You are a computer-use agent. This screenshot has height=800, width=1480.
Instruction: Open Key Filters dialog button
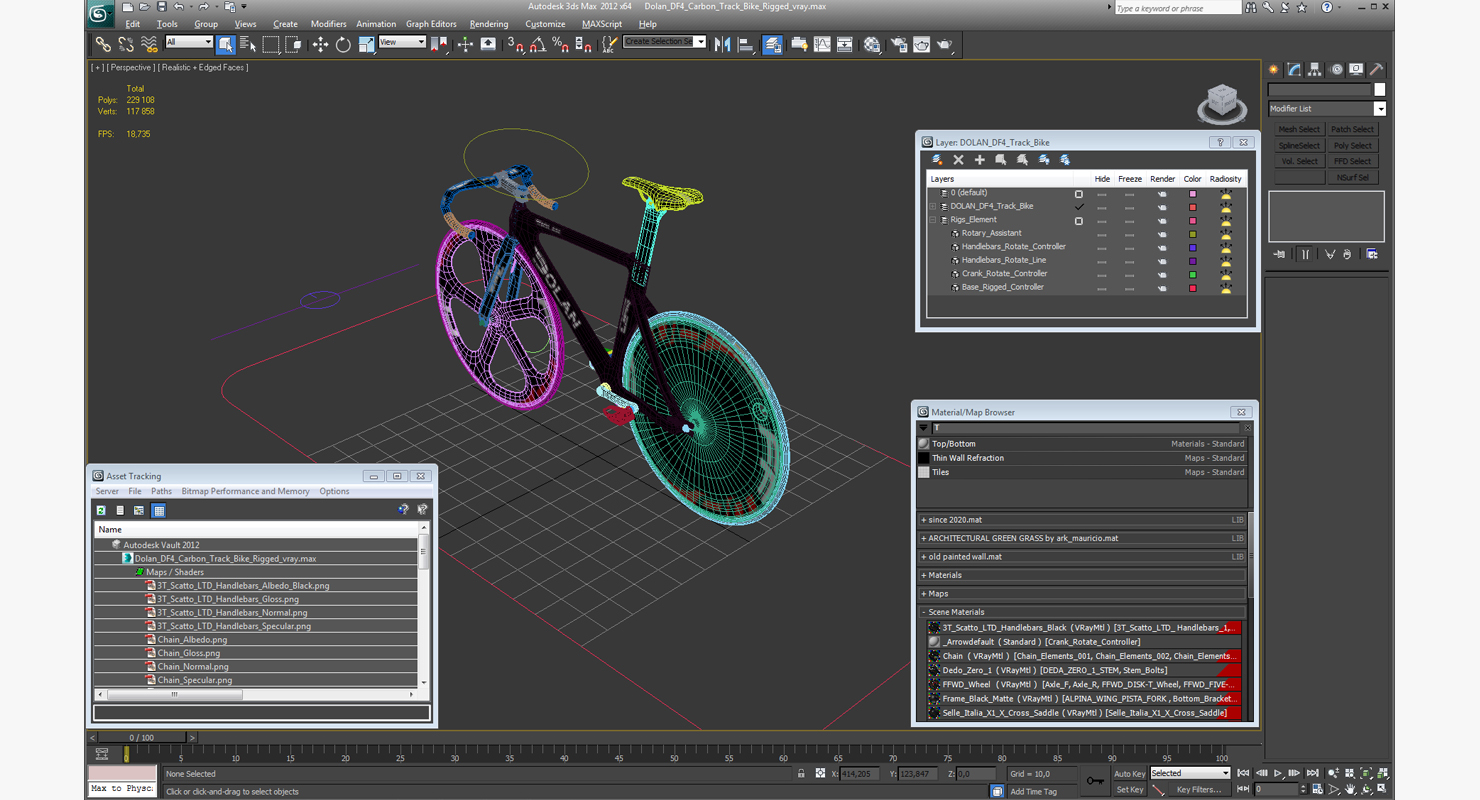pos(1199,790)
